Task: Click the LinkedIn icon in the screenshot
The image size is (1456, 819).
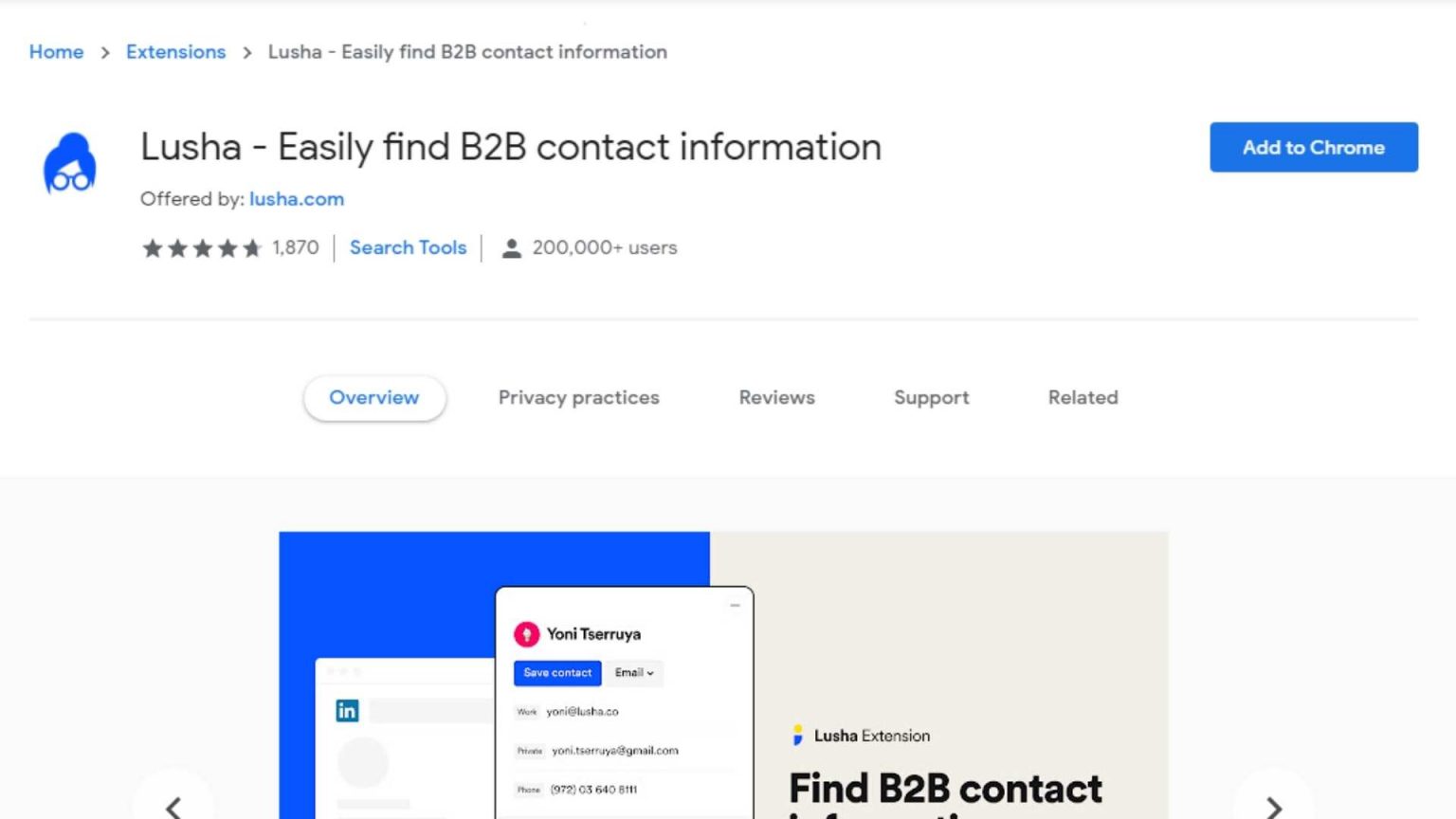Action: click(x=347, y=711)
